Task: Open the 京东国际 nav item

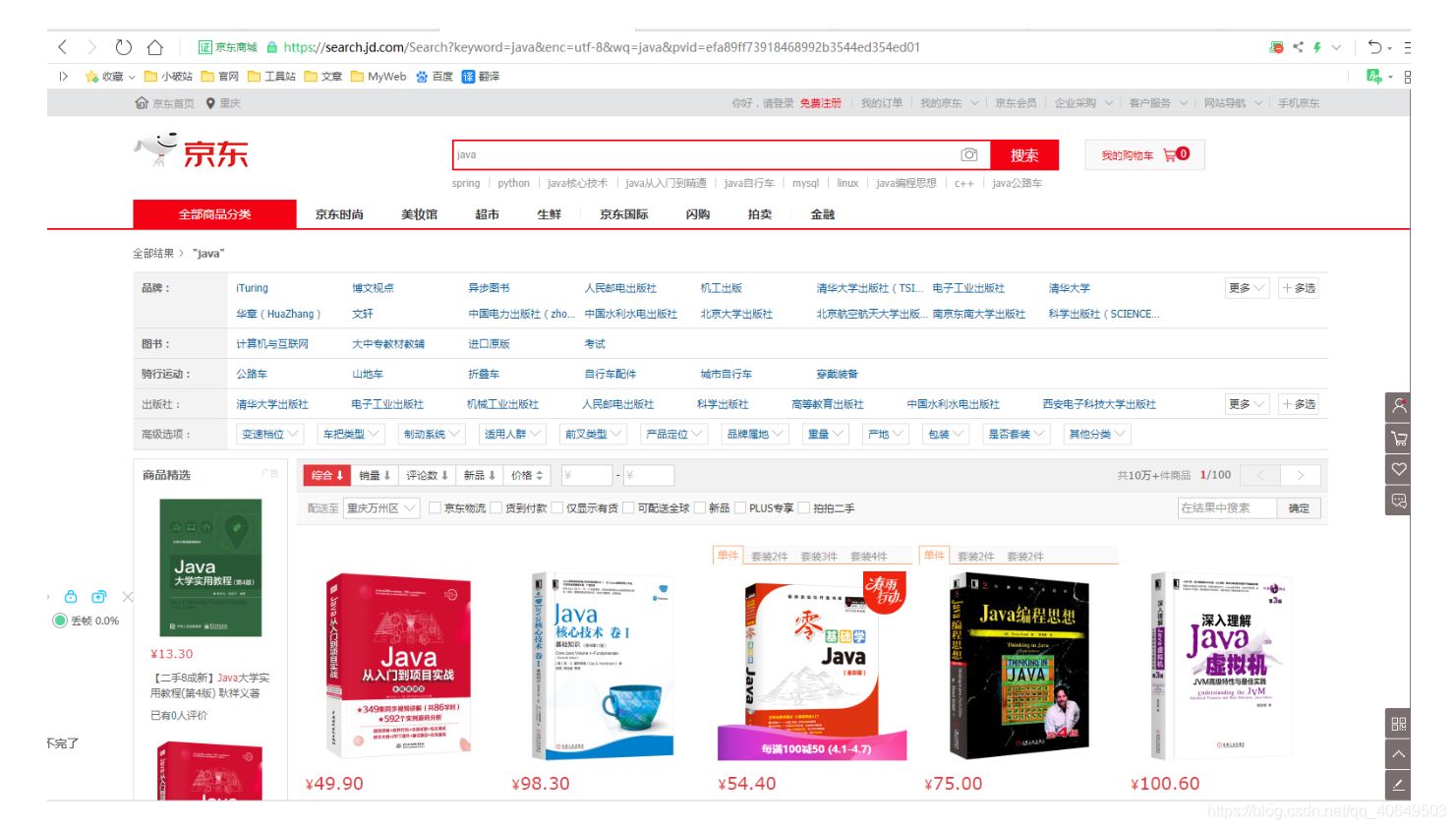Action: point(623,214)
